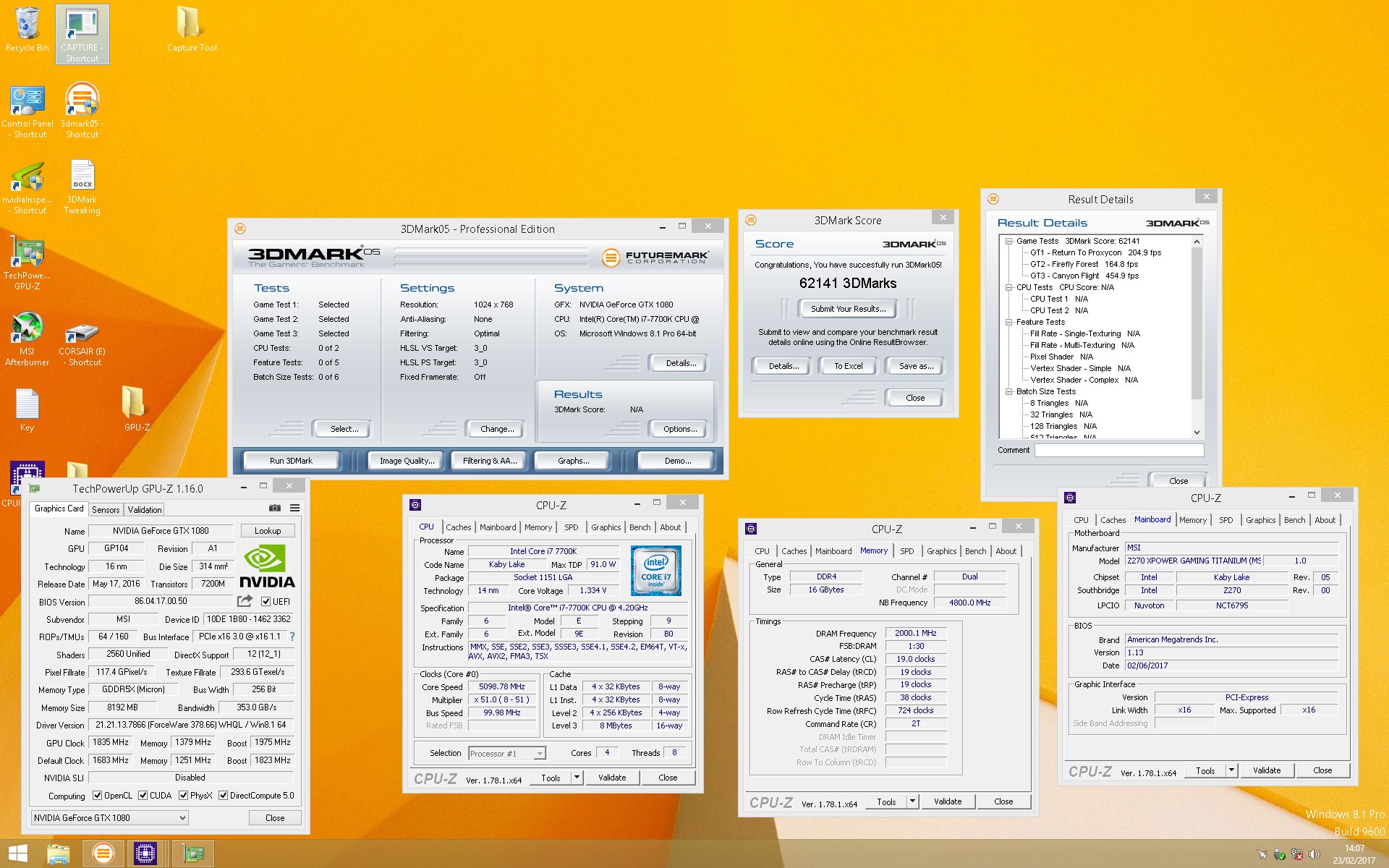Image resolution: width=1389 pixels, height=868 pixels.
Task: Select the GT1 - Return To Proxycon row
Action: (x=1095, y=252)
